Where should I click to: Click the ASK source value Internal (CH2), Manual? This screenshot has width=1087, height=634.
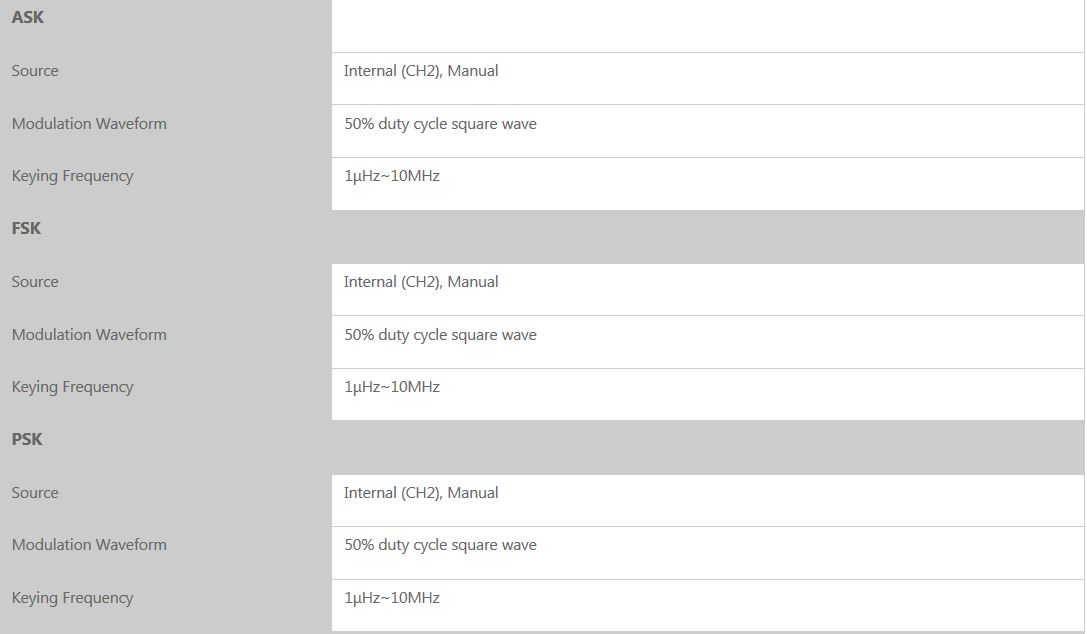[x=421, y=71]
